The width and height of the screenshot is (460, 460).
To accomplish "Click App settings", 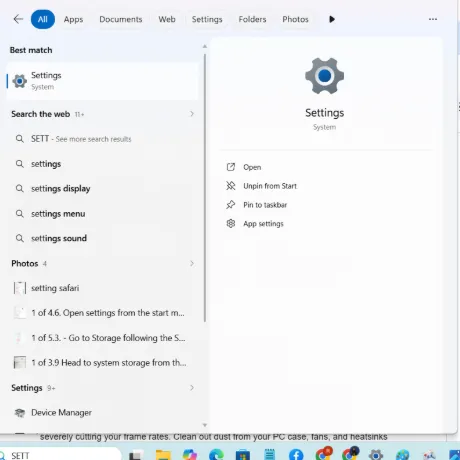I will 263,224.
